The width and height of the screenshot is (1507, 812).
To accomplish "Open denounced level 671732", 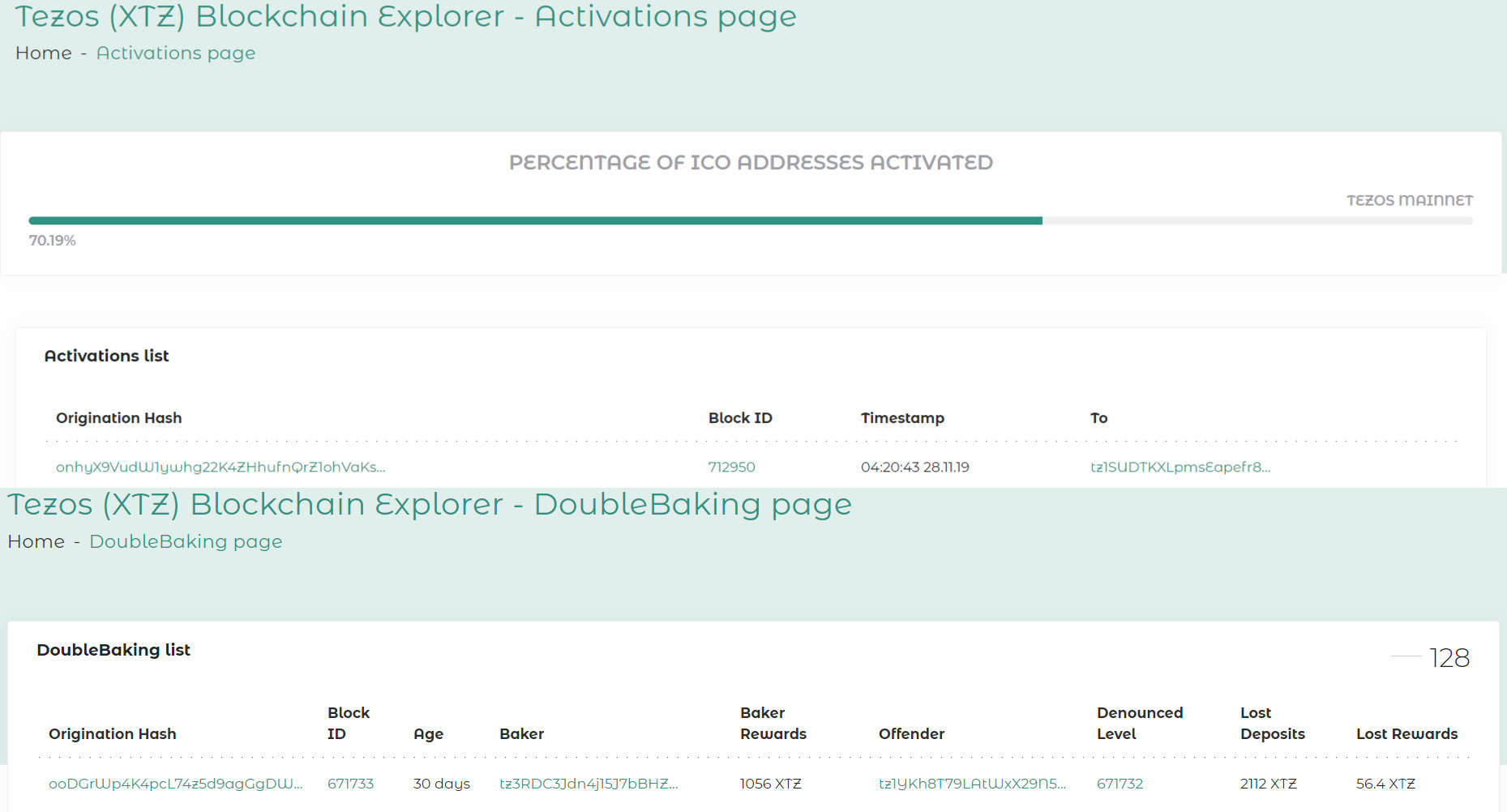I will (x=1120, y=784).
